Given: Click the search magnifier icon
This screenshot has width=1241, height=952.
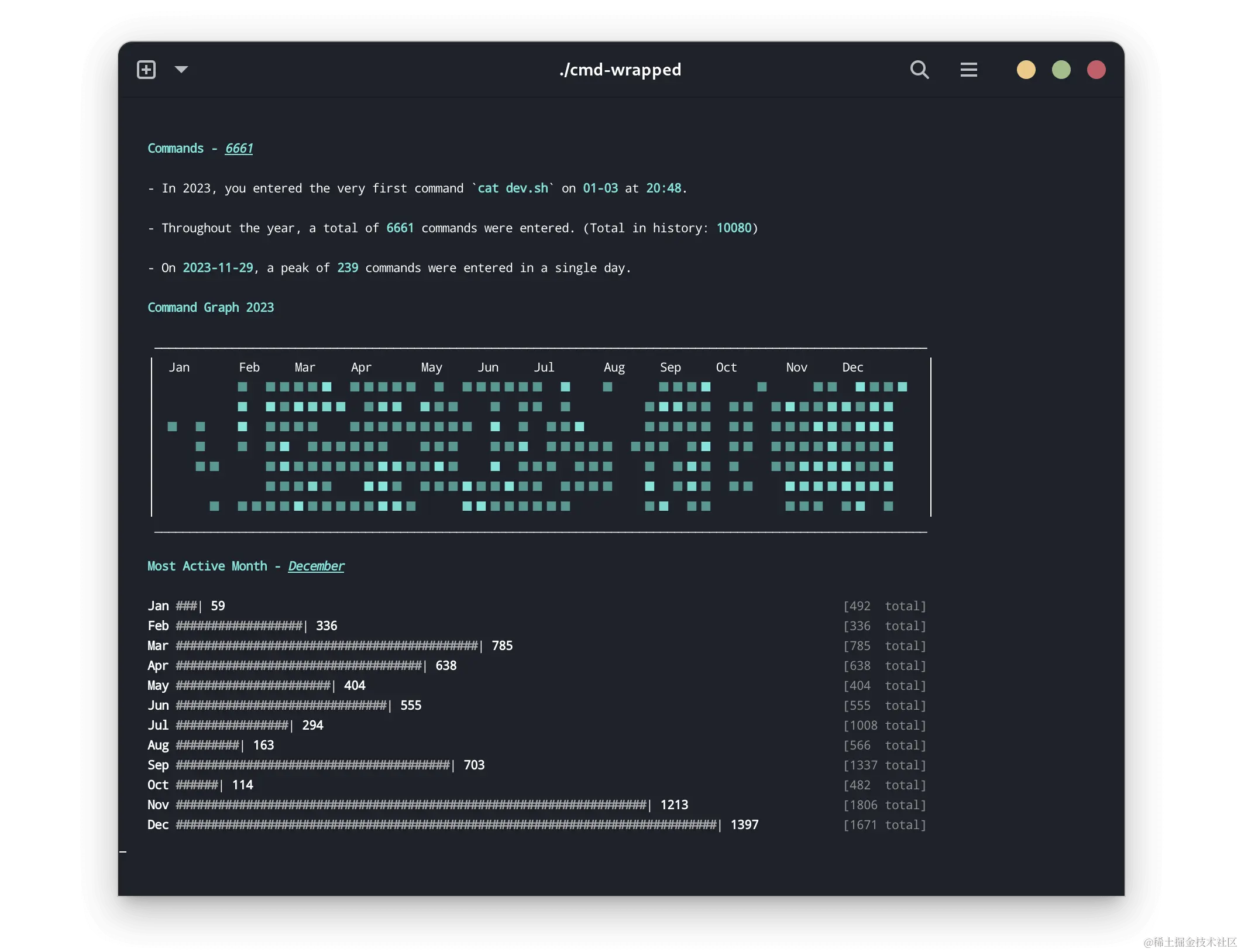Looking at the screenshot, I should pos(919,70).
